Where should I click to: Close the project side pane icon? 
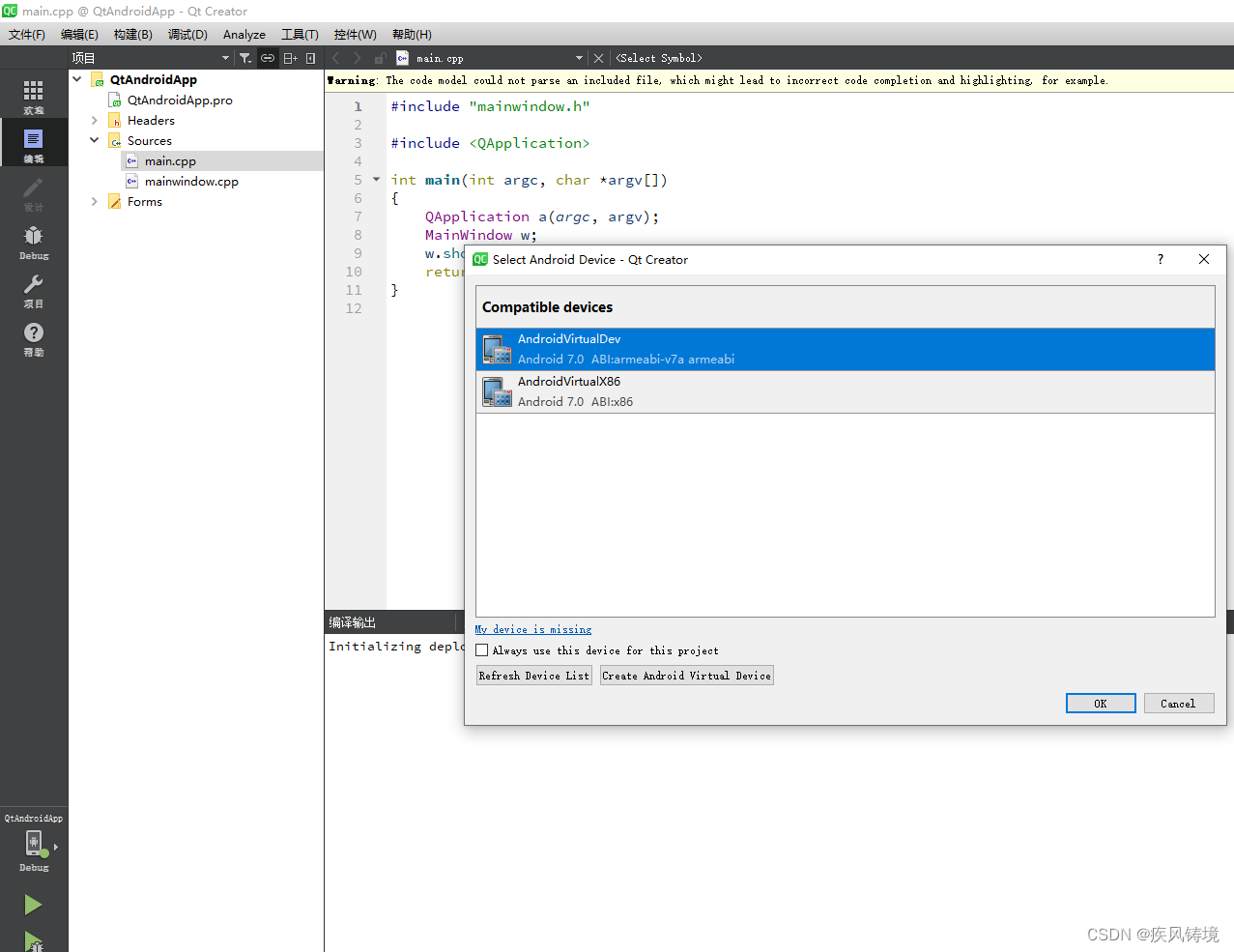[310, 58]
